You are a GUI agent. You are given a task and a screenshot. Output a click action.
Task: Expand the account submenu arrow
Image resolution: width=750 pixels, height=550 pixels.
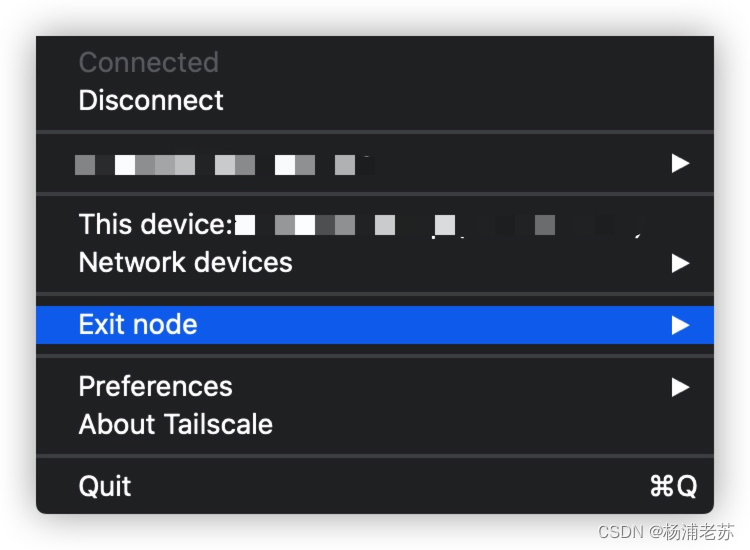(x=680, y=163)
